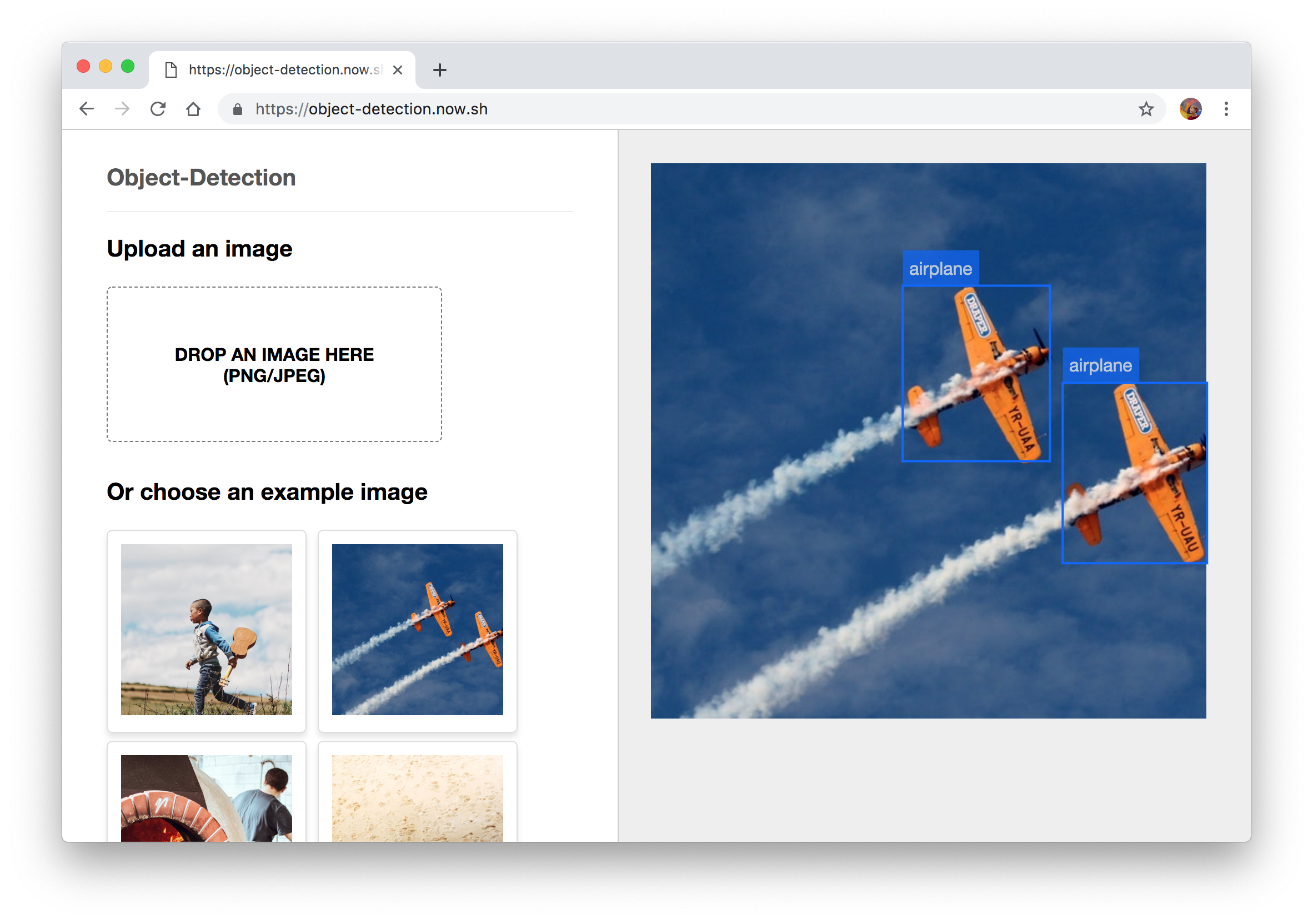Click the drop an image upload area
This screenshot has height=924, width=1313.
click(274, 364)
